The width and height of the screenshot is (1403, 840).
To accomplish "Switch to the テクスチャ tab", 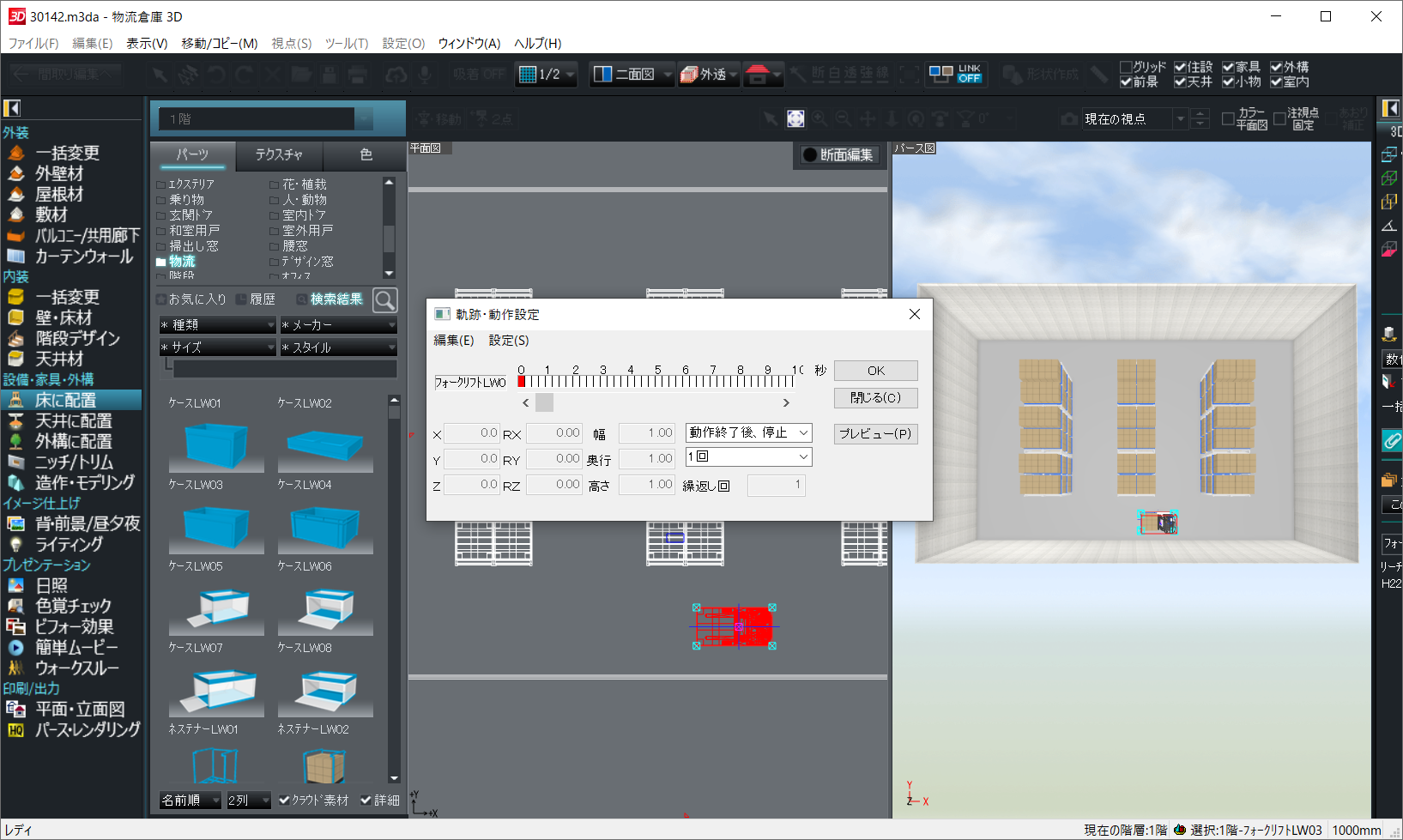I will (279, 154).
